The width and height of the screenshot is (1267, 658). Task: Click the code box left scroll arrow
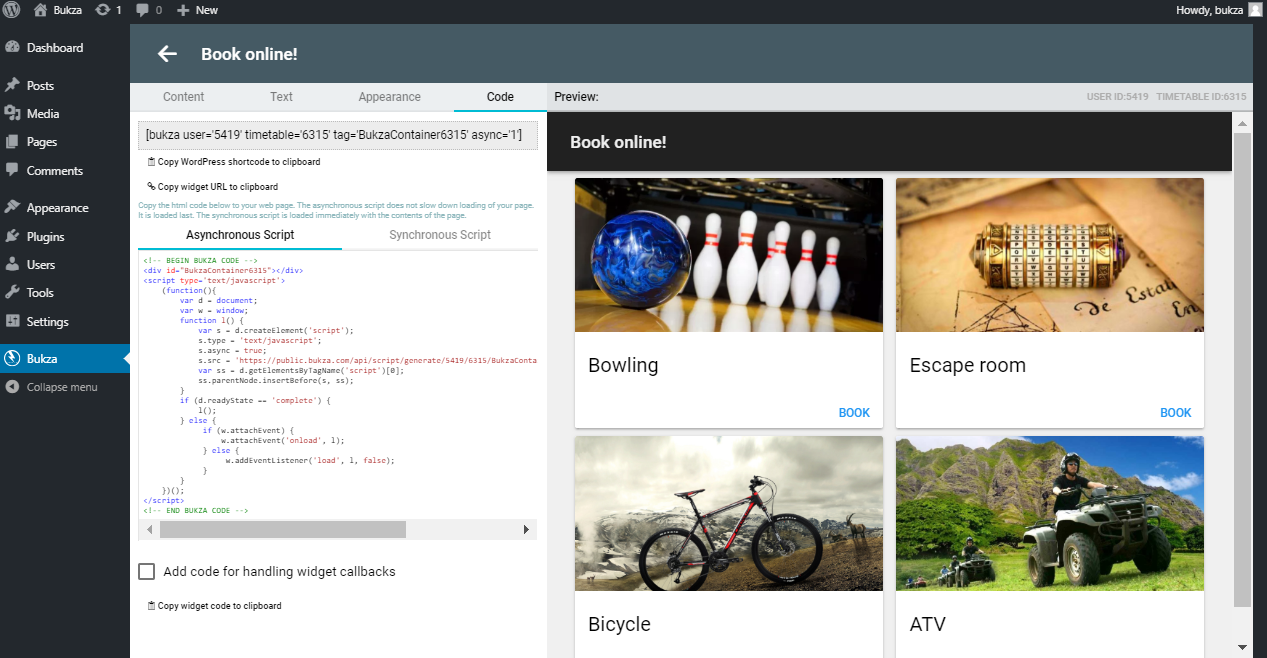pyautogui.click(x=149, y=529)
